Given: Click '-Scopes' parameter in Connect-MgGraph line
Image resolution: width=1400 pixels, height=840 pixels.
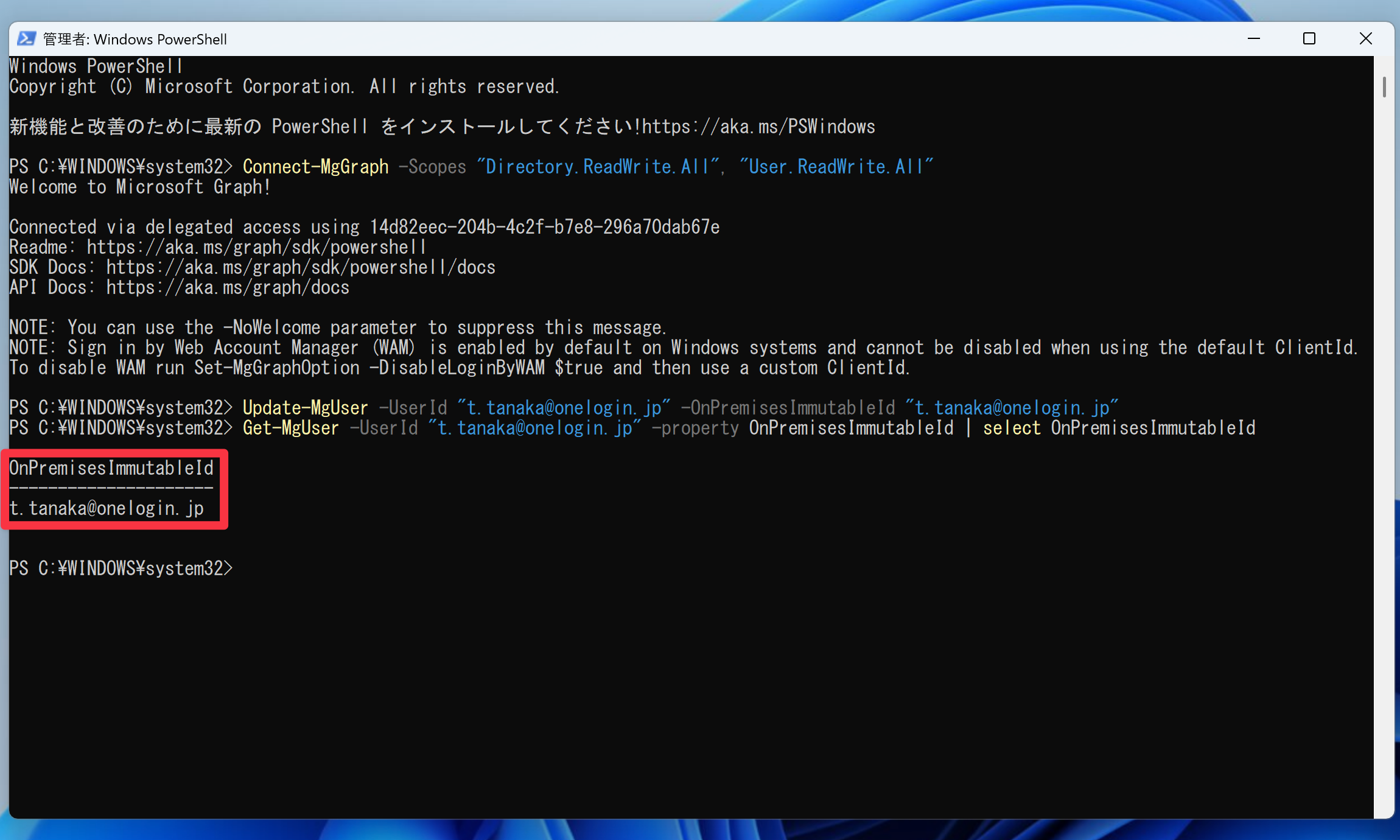Looking at the screenshot, I should point(433,167).
